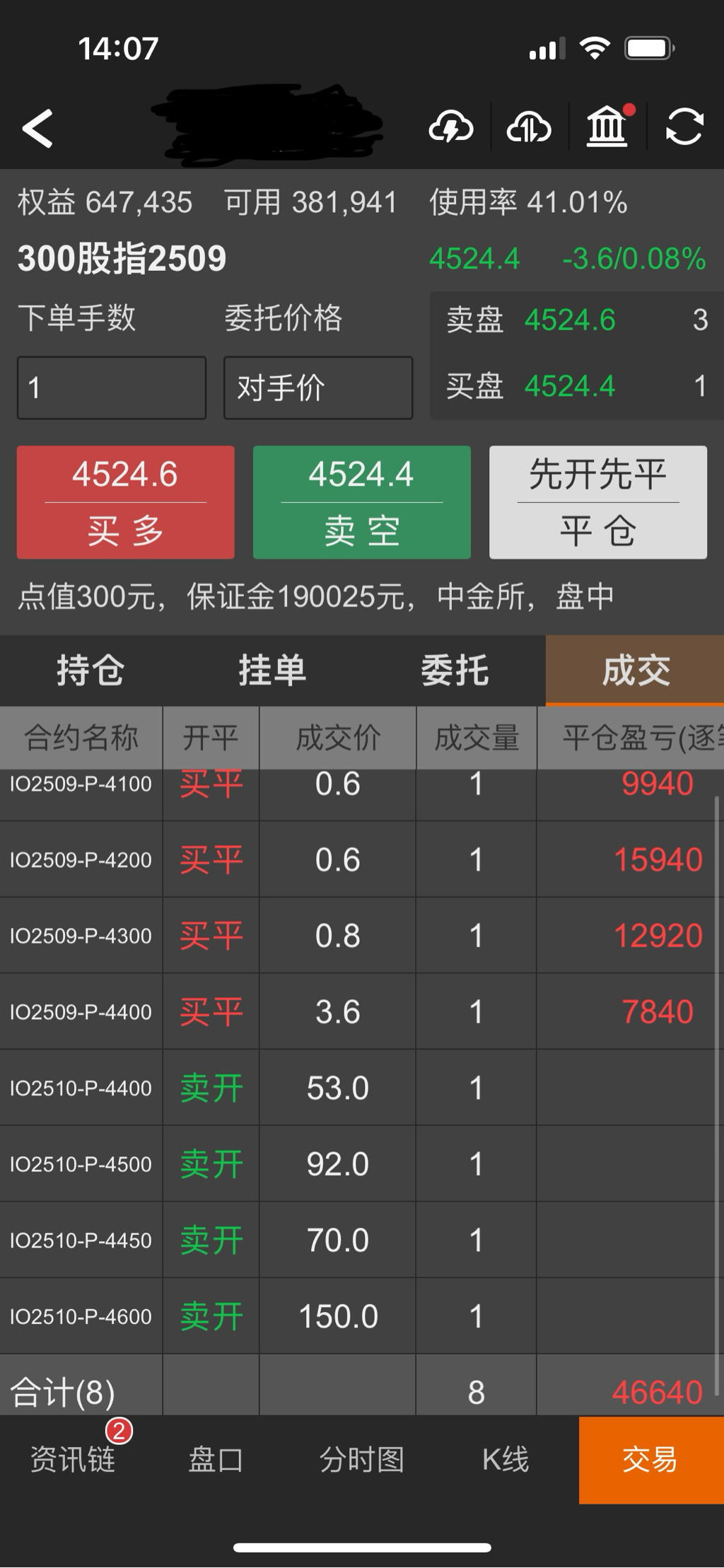Tap the red notification badge 2

[119, 1431]
